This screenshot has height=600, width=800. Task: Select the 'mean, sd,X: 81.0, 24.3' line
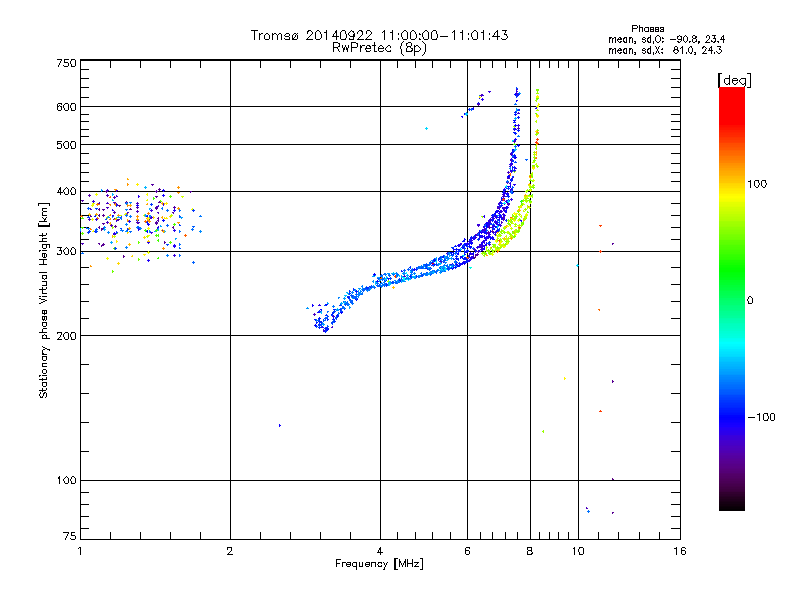665,50
